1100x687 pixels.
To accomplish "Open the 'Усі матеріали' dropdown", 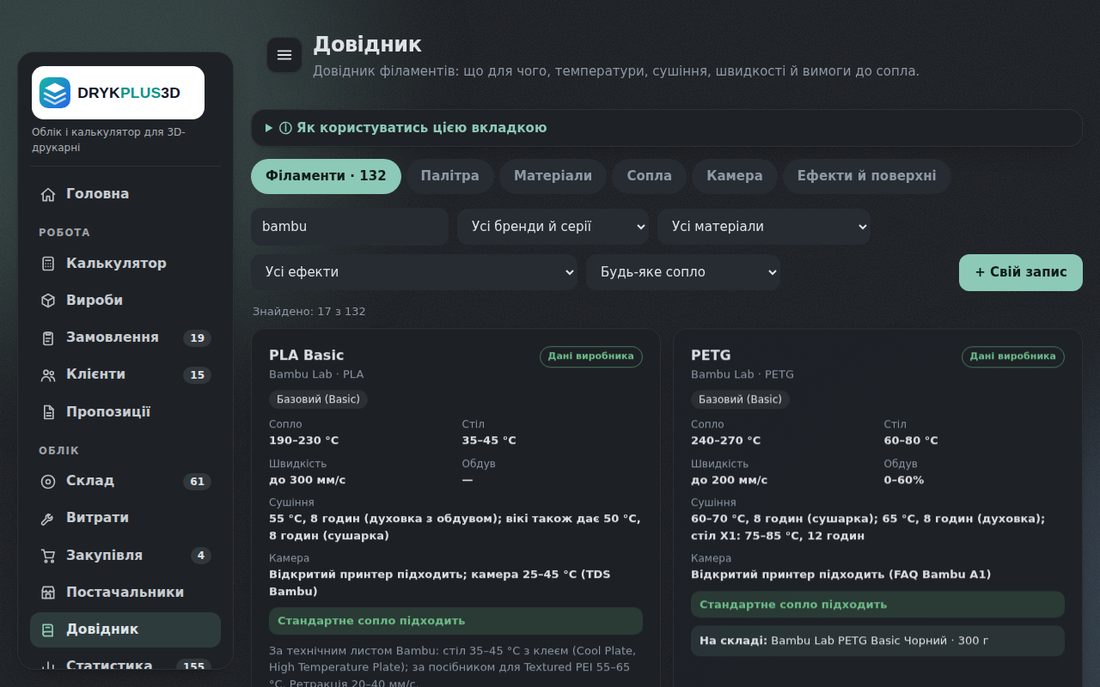I will [764, 227].
